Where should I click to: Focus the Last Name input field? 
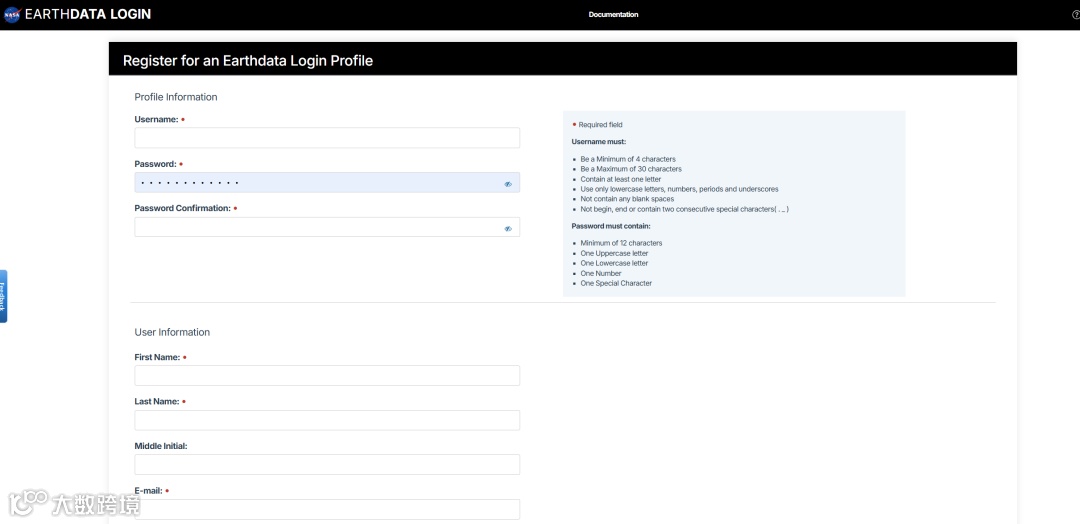[x=327, y=420]
